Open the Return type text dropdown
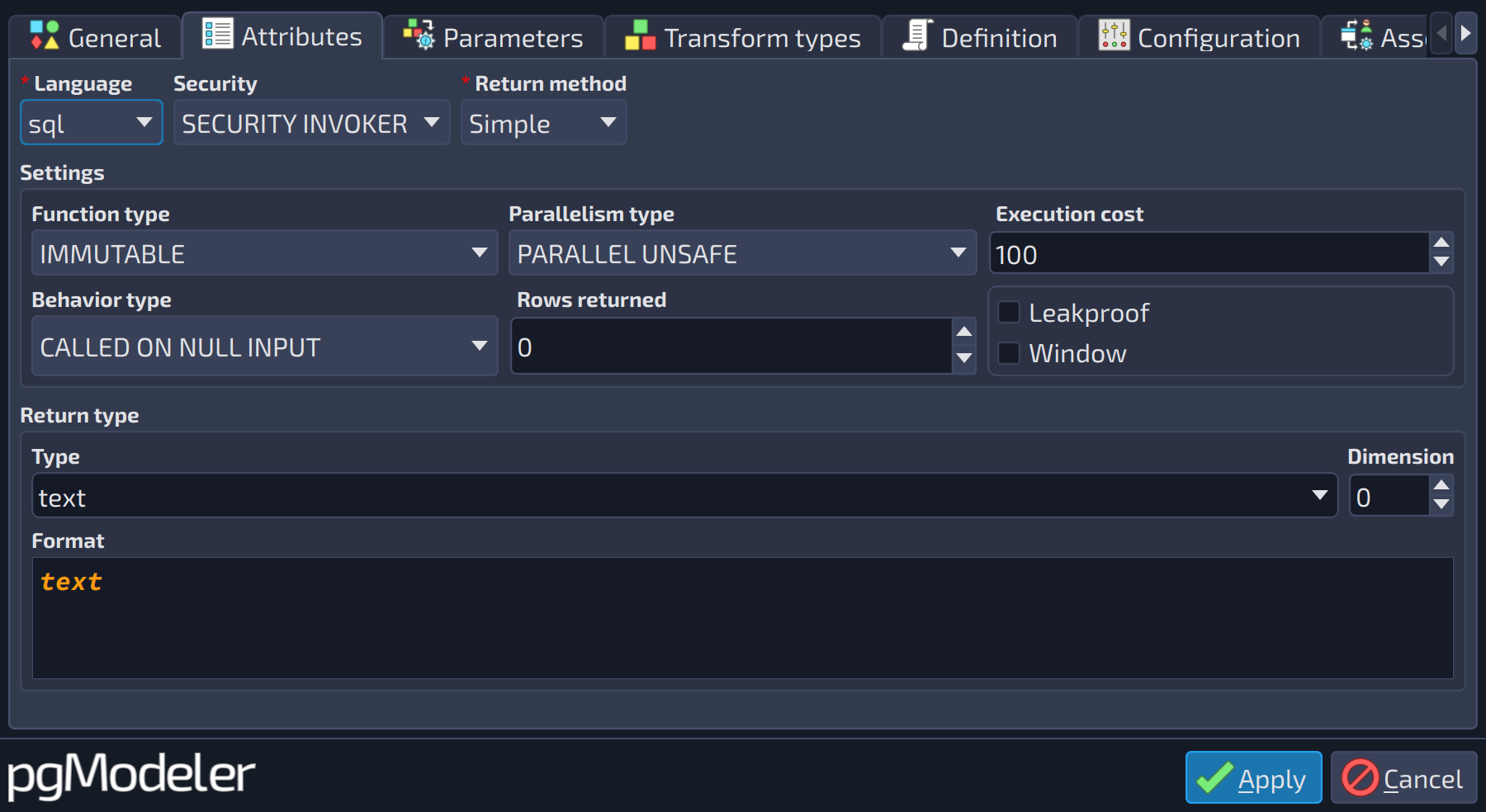The image size is (1486, 812). point(684,496)
